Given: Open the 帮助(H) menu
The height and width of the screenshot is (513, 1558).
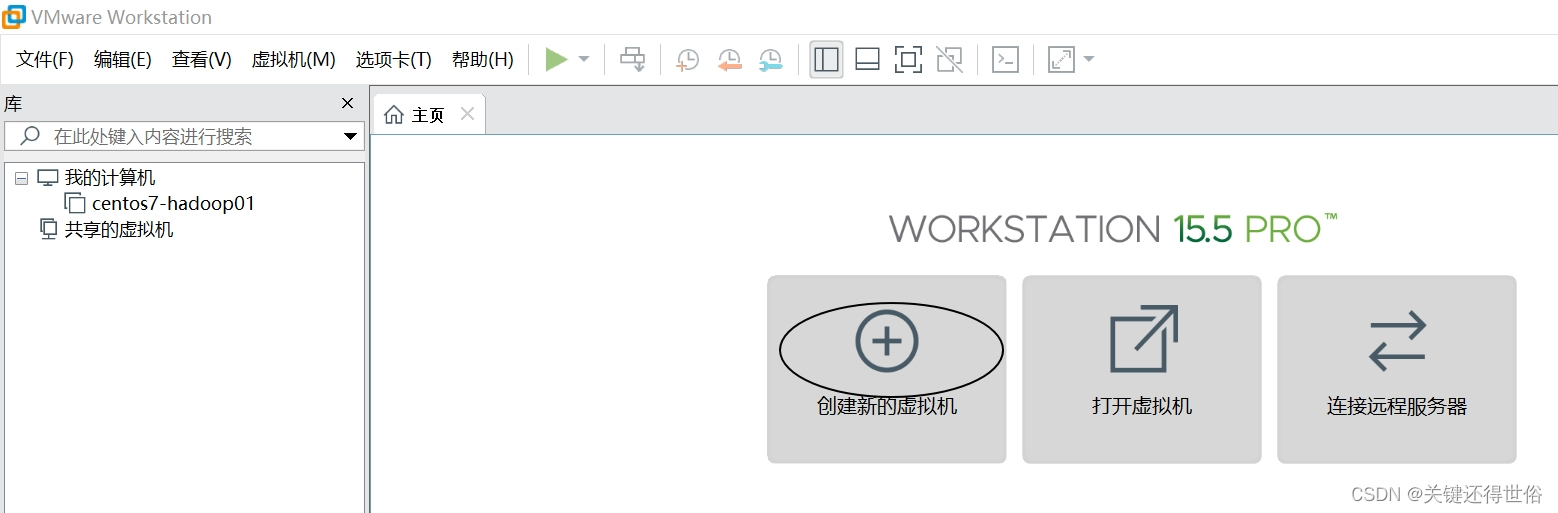Looking at the screenshot, I should tap(482, 60).
